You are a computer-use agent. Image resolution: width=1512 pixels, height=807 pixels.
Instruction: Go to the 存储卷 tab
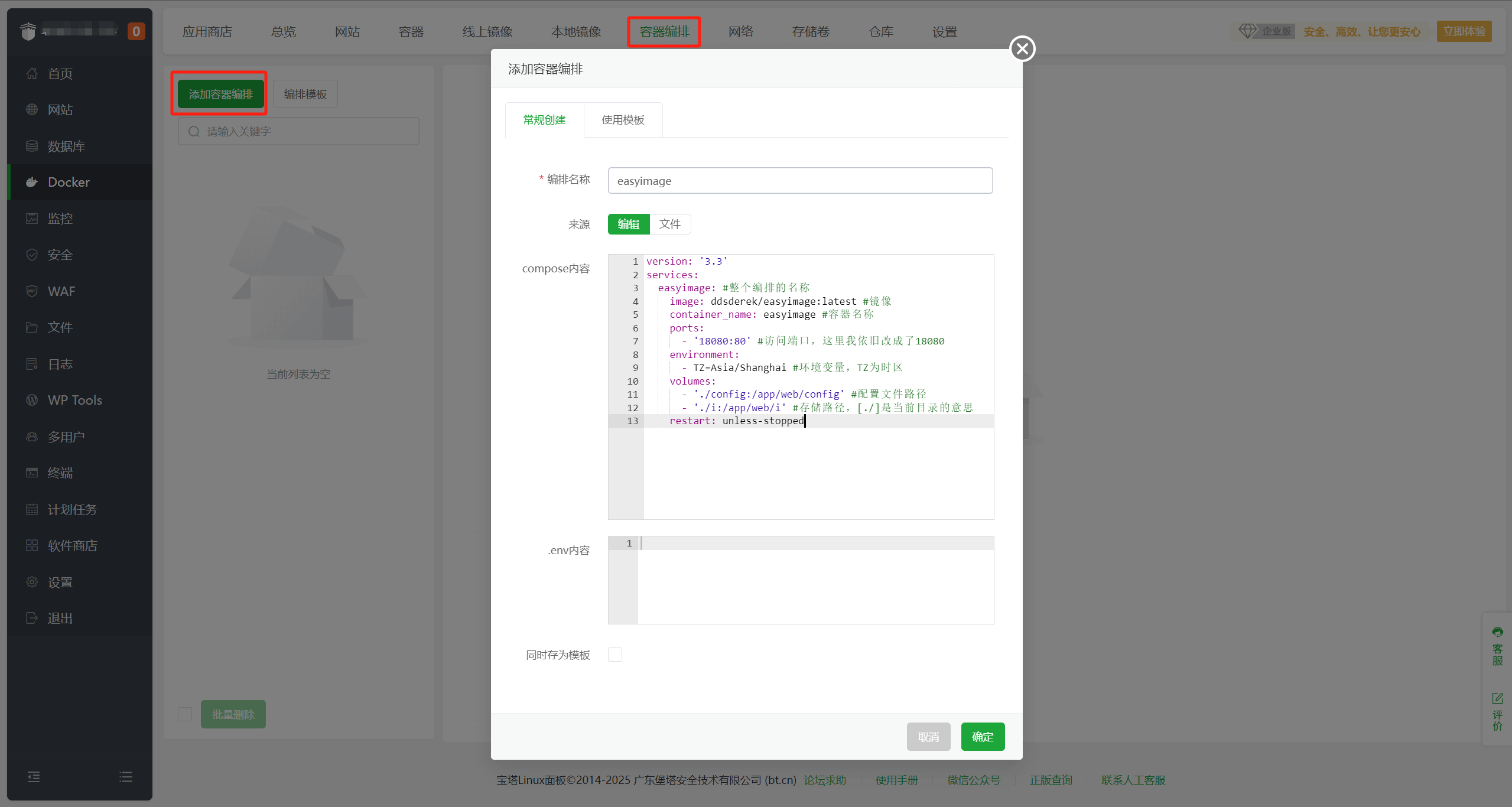point(810,32)
